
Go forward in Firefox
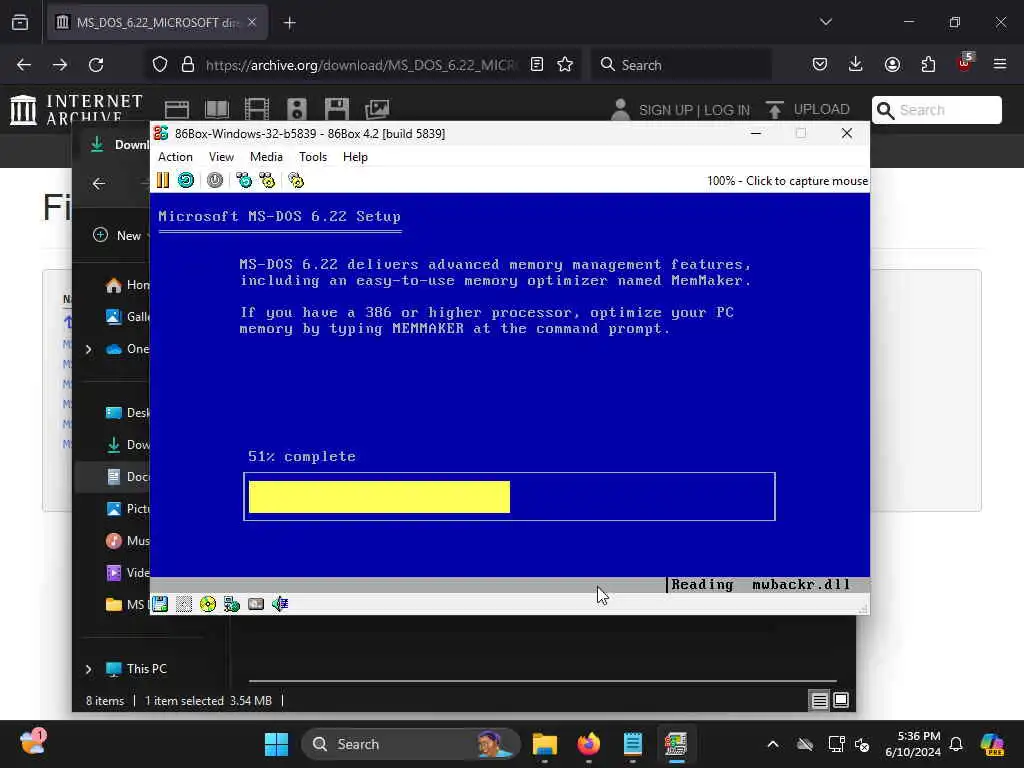(60, 65)
